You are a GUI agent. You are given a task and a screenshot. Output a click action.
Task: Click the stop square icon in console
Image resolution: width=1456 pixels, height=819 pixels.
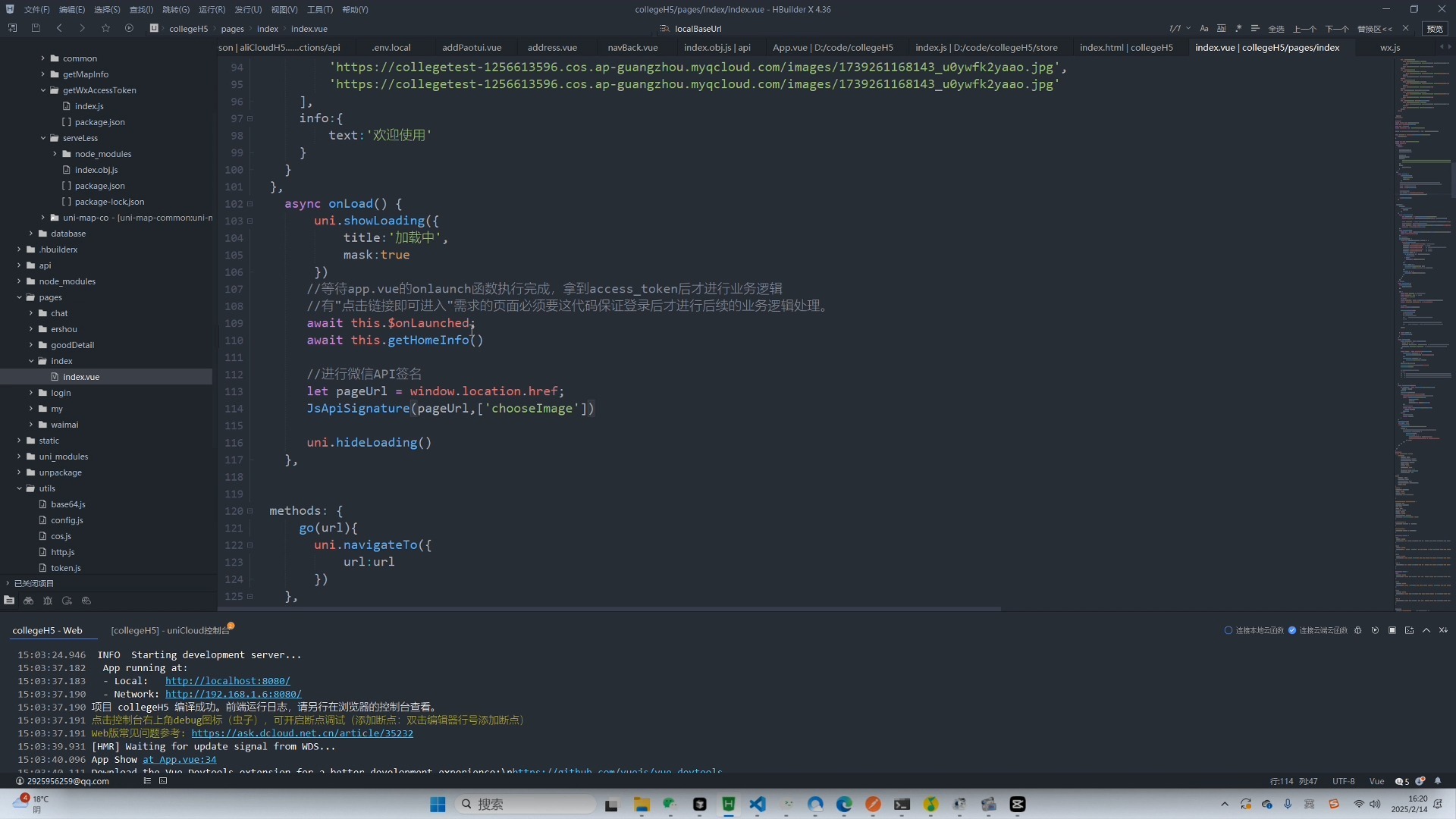point(1392,630)
